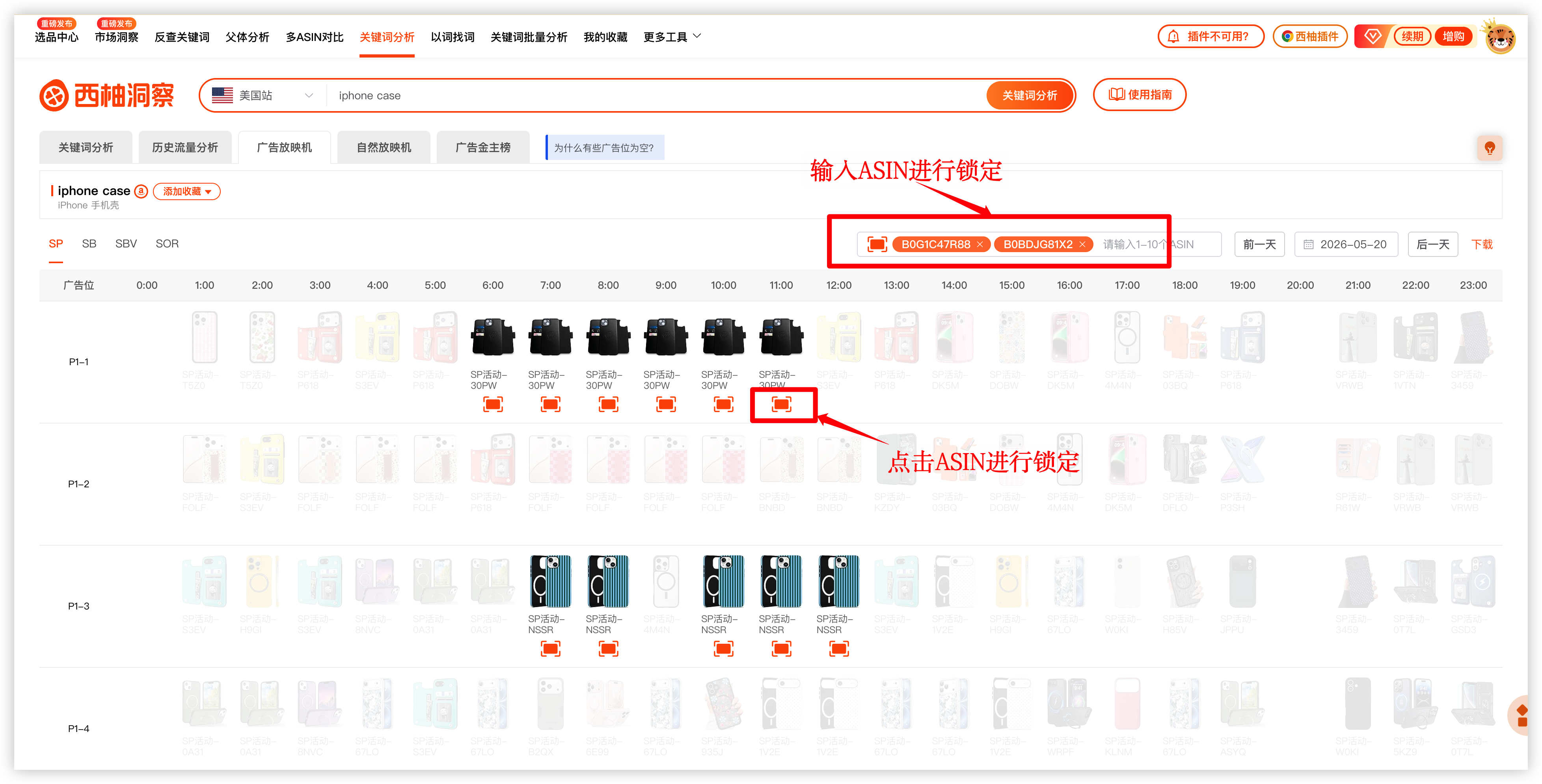Click the 下载 download link
The width and height of the screenshot is (1542, 784).
tap(1482, 244)
